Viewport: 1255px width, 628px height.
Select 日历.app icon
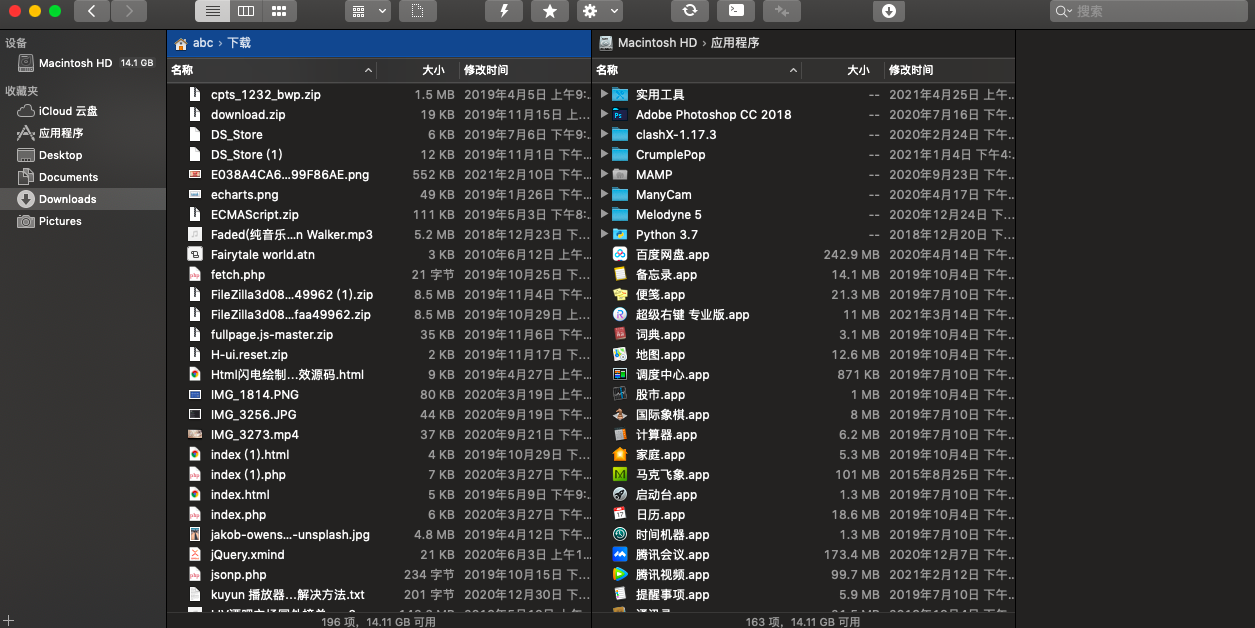click(620, 514)
